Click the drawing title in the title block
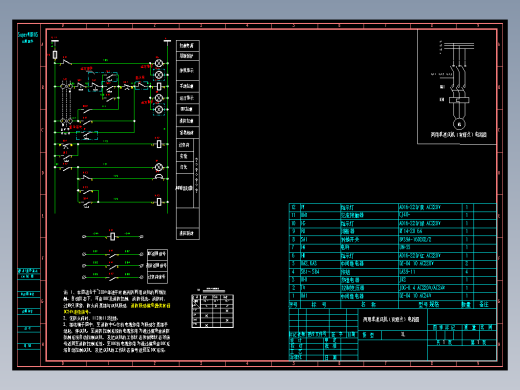The height and width of the screenshot is (390, 520). 391,319
